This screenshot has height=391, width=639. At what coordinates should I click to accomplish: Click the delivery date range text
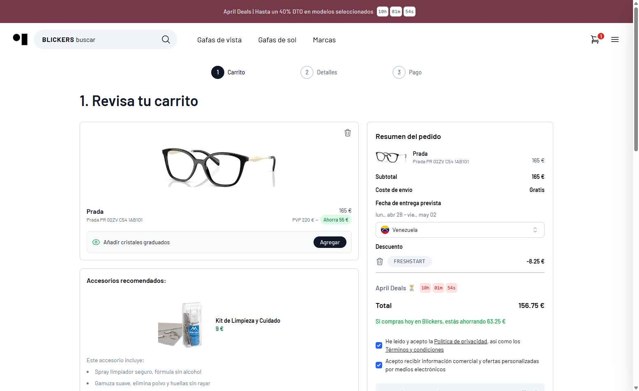tap(406, 215)
